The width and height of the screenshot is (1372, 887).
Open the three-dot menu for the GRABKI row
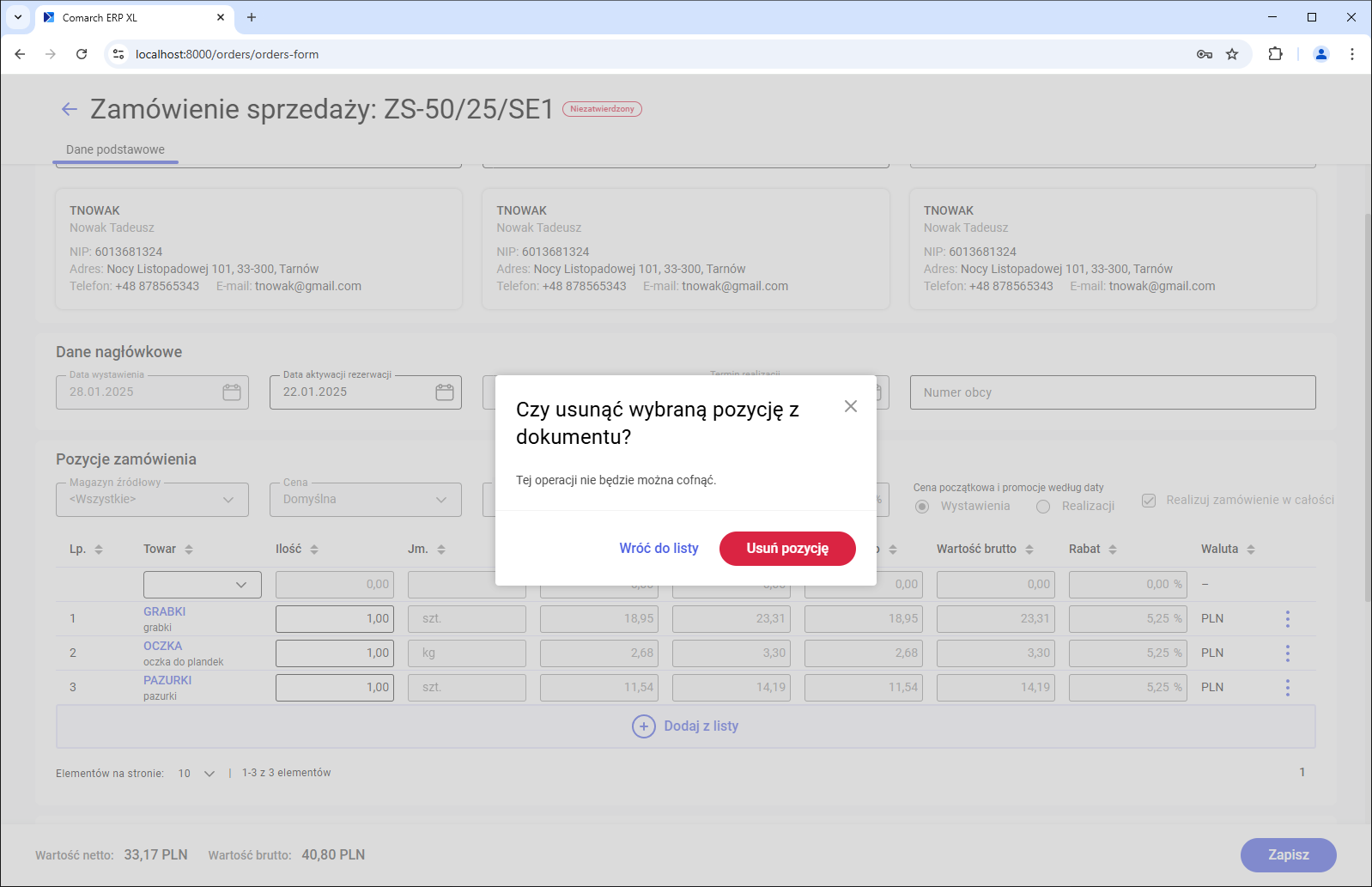pos(1287,619)
